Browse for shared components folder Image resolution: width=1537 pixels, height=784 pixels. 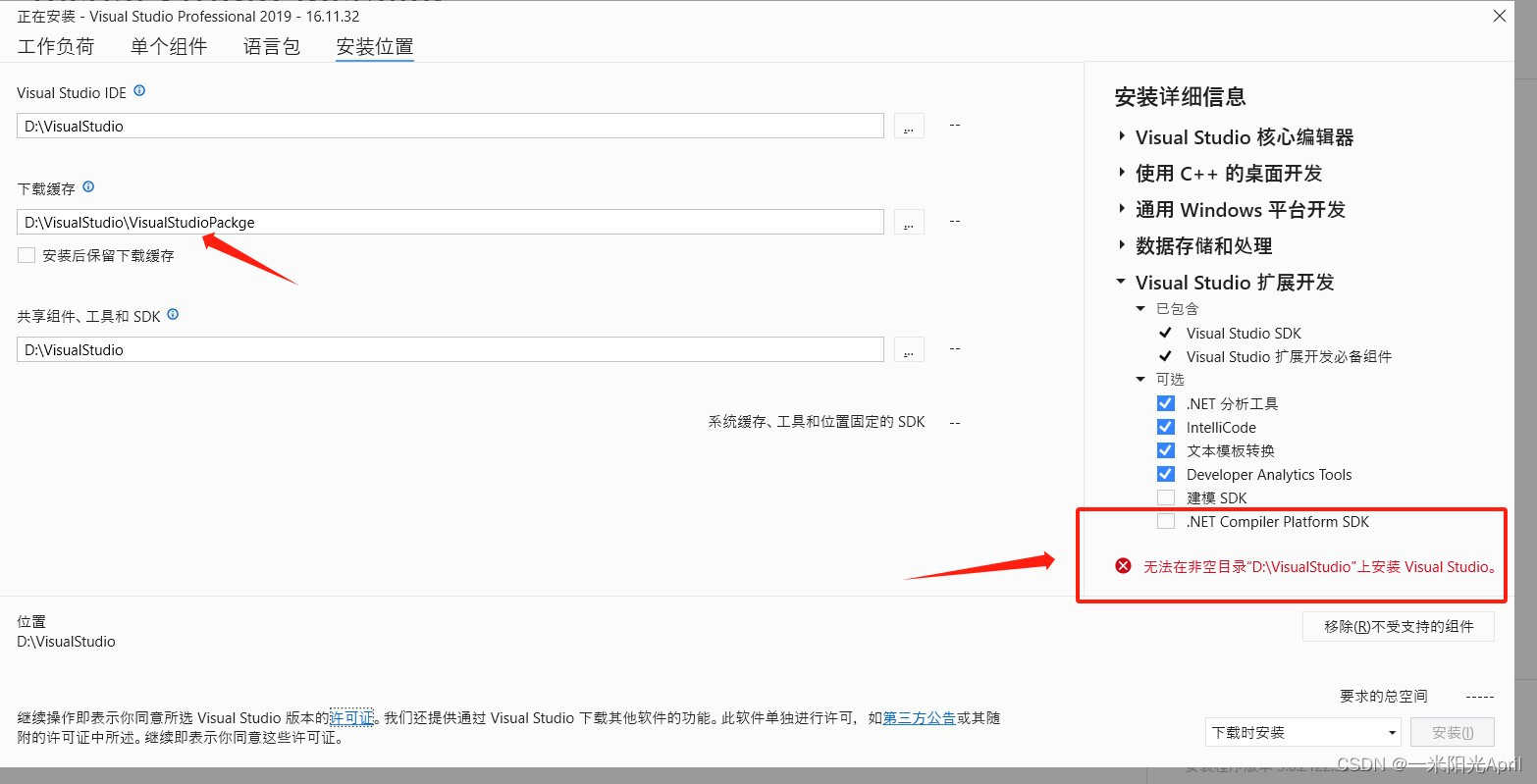pyautogui.click(x=909, y=349)
